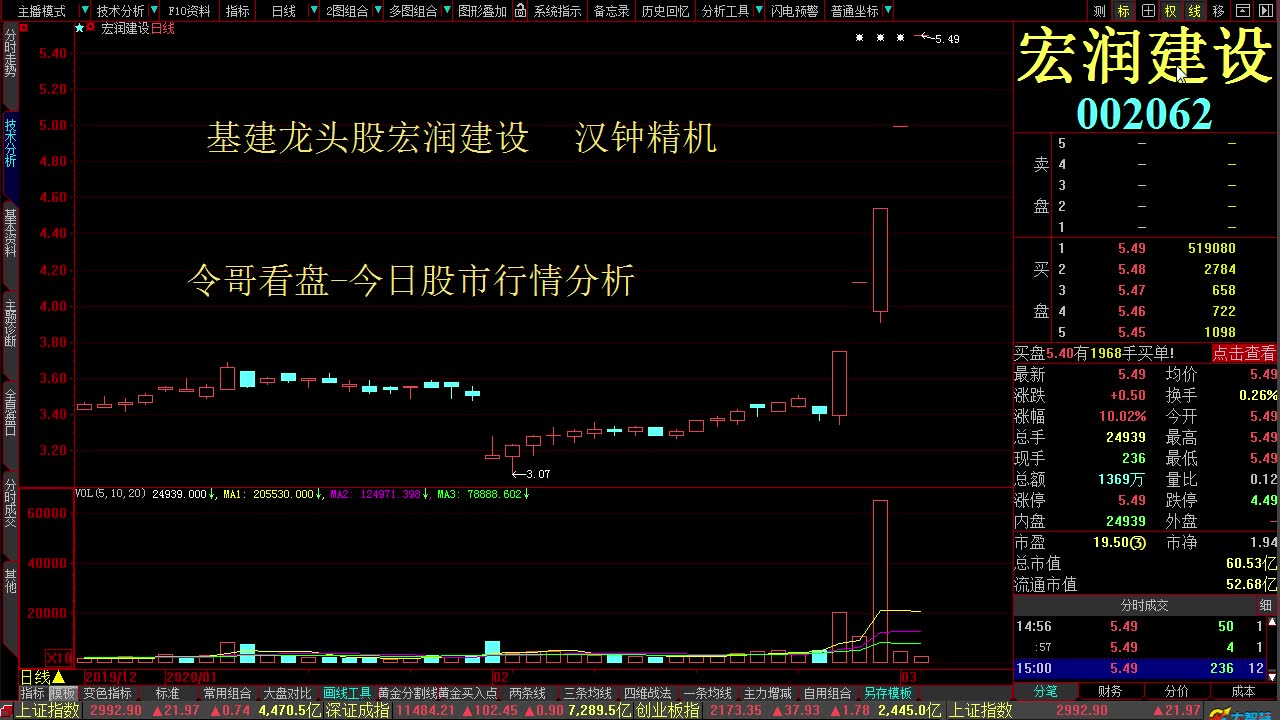
Task: Click the 四维战法 template button
Action: (647, 693)
